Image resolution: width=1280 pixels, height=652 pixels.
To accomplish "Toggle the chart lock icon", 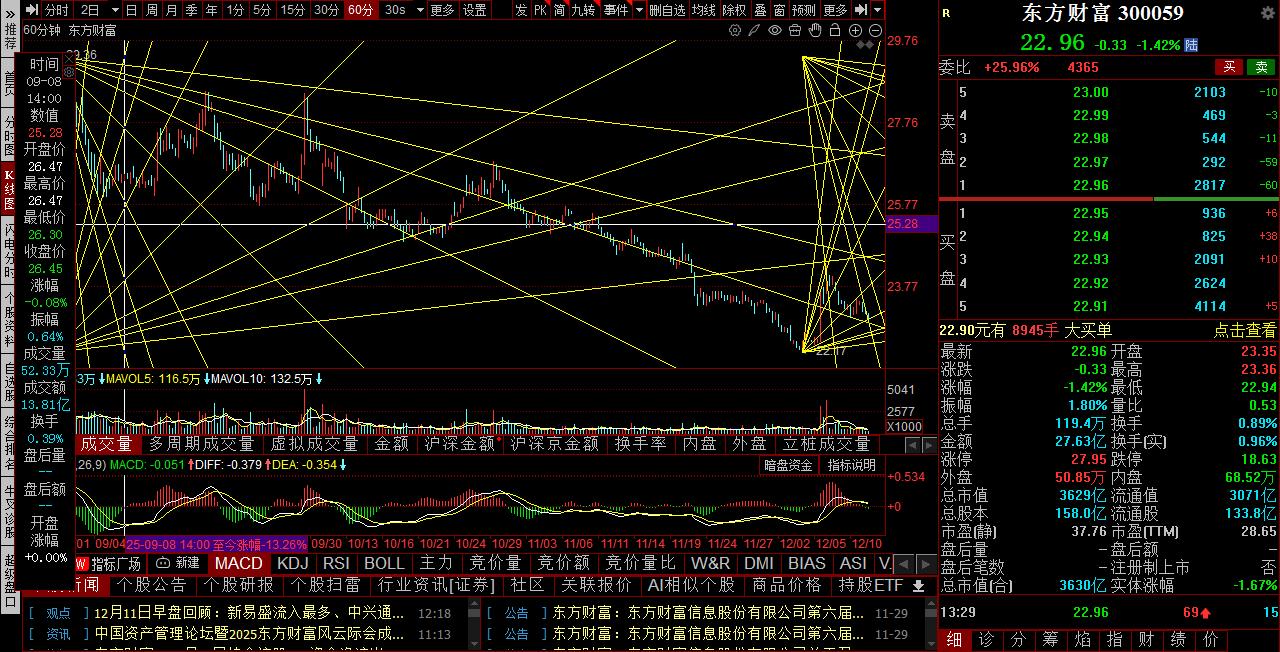I will click(x=835, y=31).
